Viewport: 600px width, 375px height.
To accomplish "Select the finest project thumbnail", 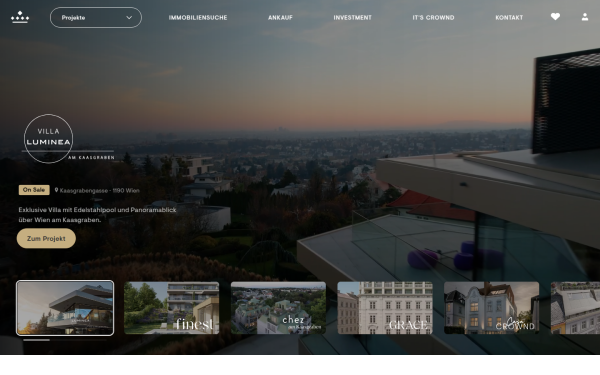I will coord(171,308).
